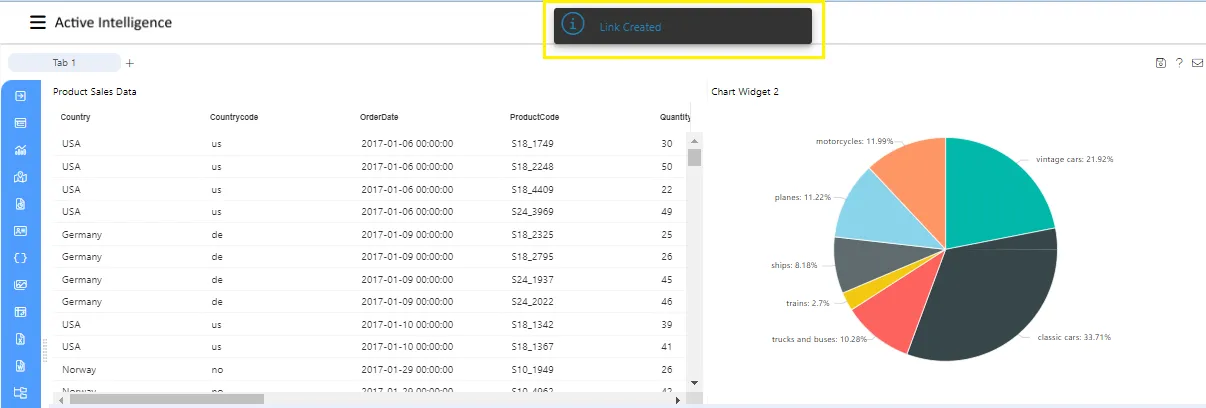Click the 'planes: 11.22%' label
This screenshot has height=408, width=1206.
803,197
